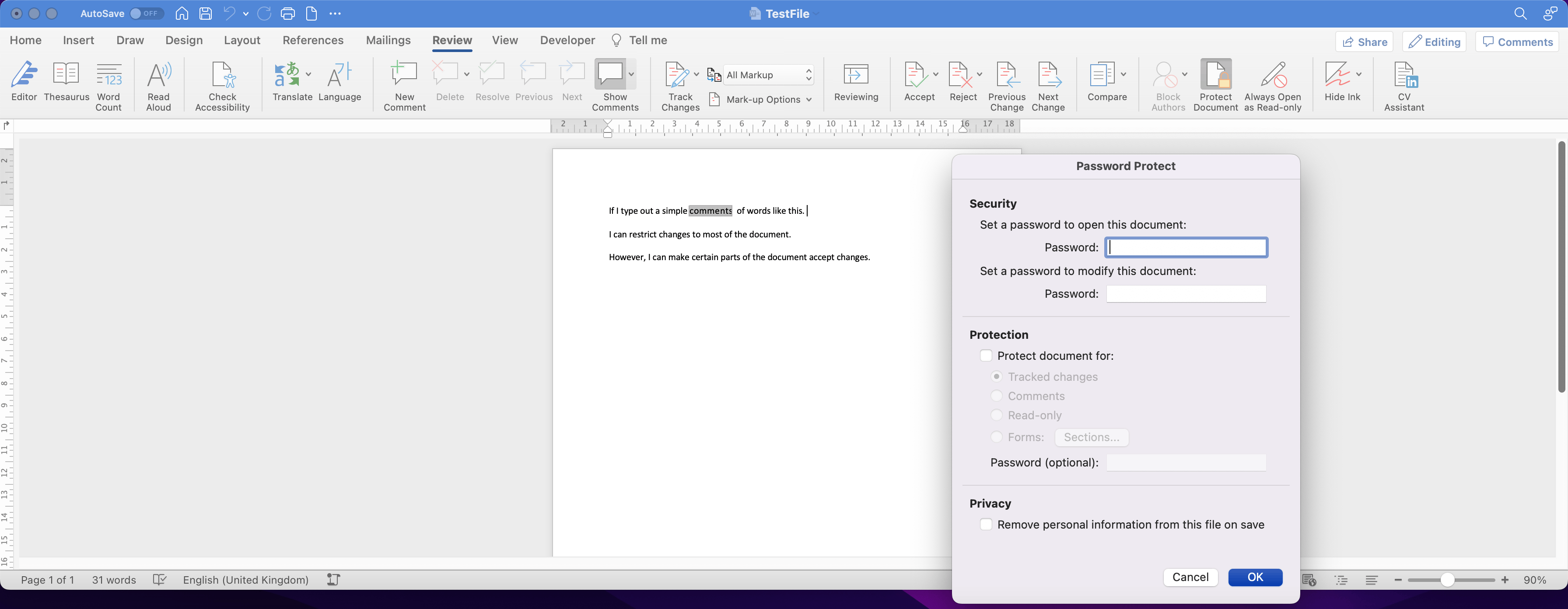
Task: Open the Developer tab
Action: click(567, 40)
